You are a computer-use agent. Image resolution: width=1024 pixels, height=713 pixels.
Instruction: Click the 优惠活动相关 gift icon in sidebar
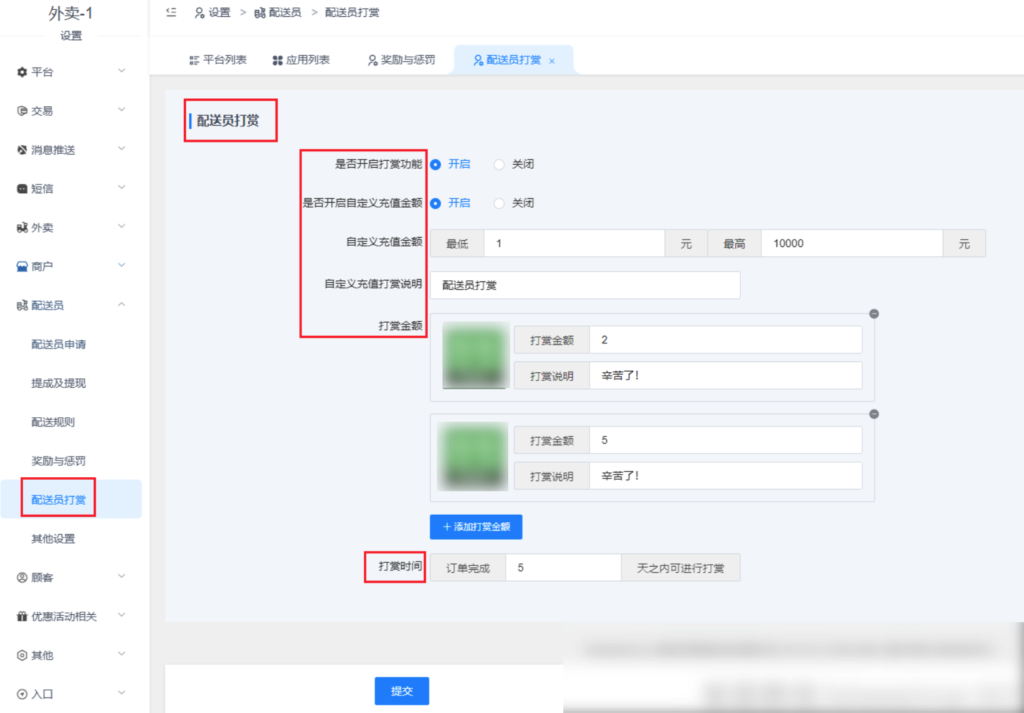tap(22, 616)
